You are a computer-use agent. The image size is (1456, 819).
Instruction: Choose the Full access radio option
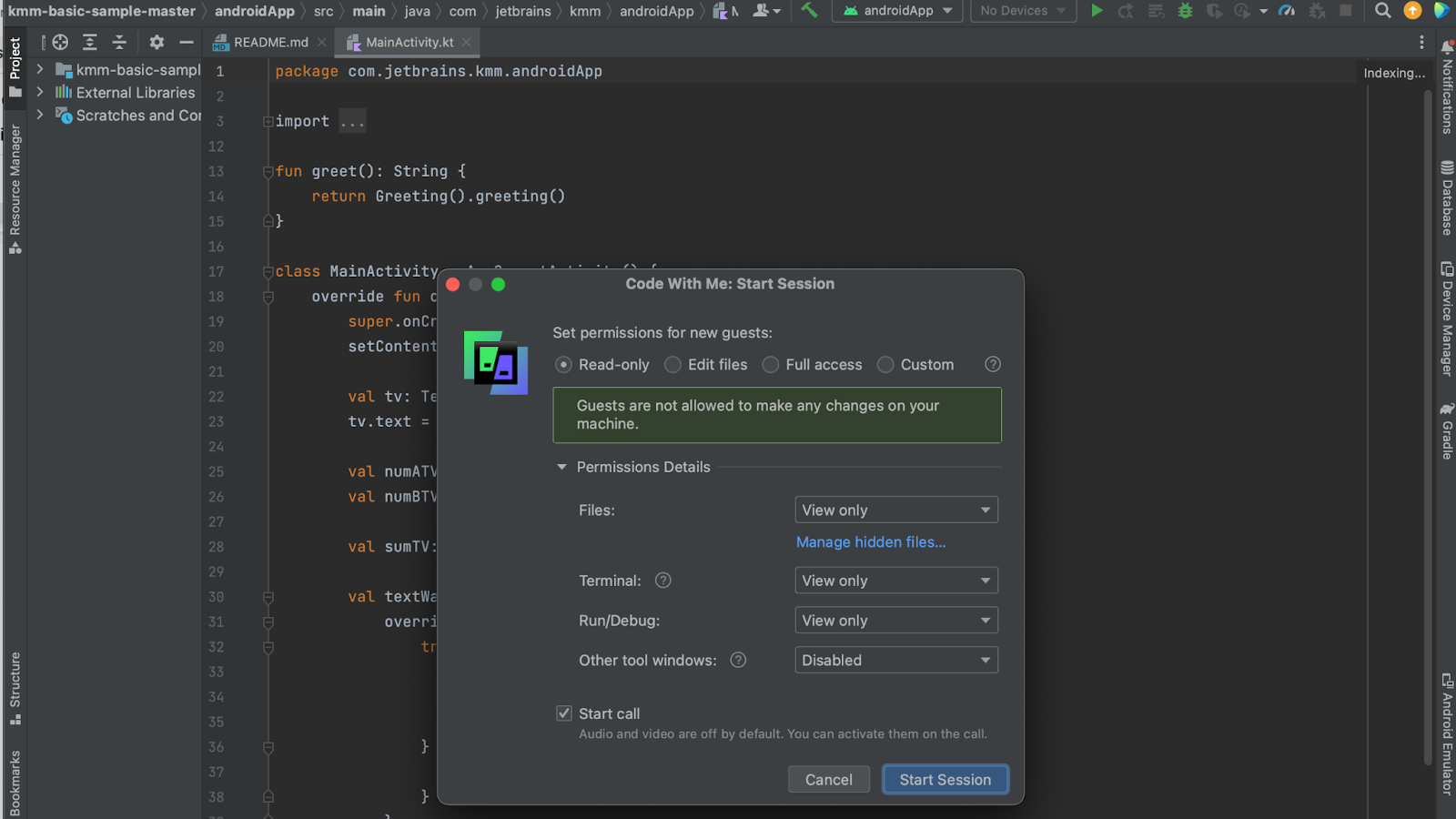(x=771, y=365)
